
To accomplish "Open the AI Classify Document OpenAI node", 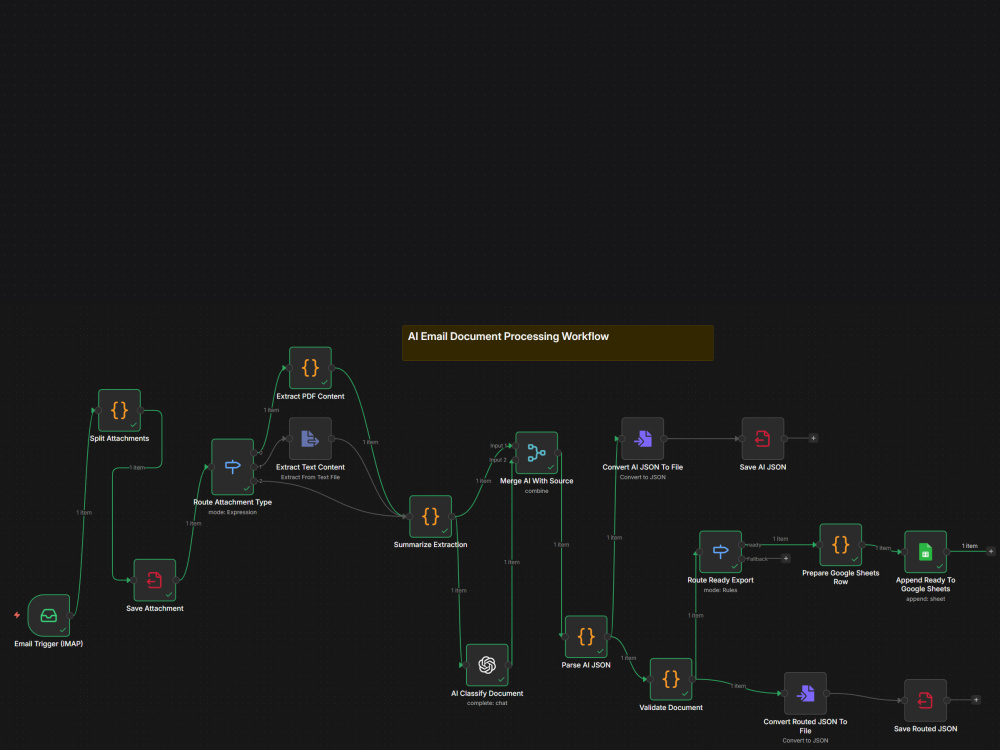I will (x=487, y=665).
